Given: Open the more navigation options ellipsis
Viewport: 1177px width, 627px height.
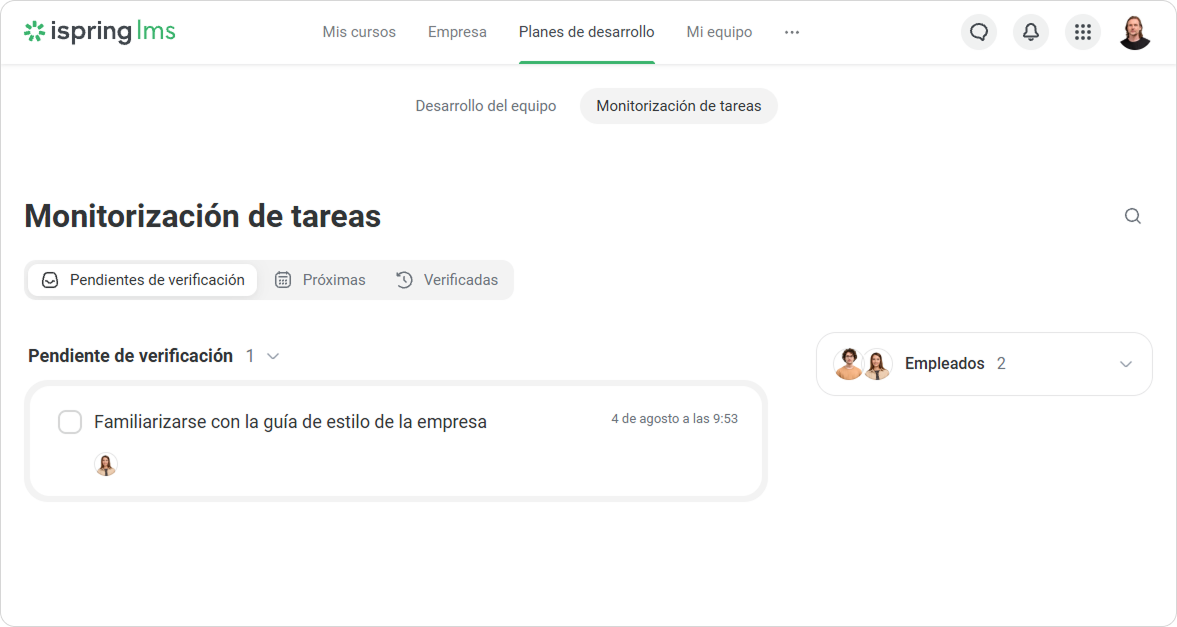Looking at the screenshot, I should [792, 32].
